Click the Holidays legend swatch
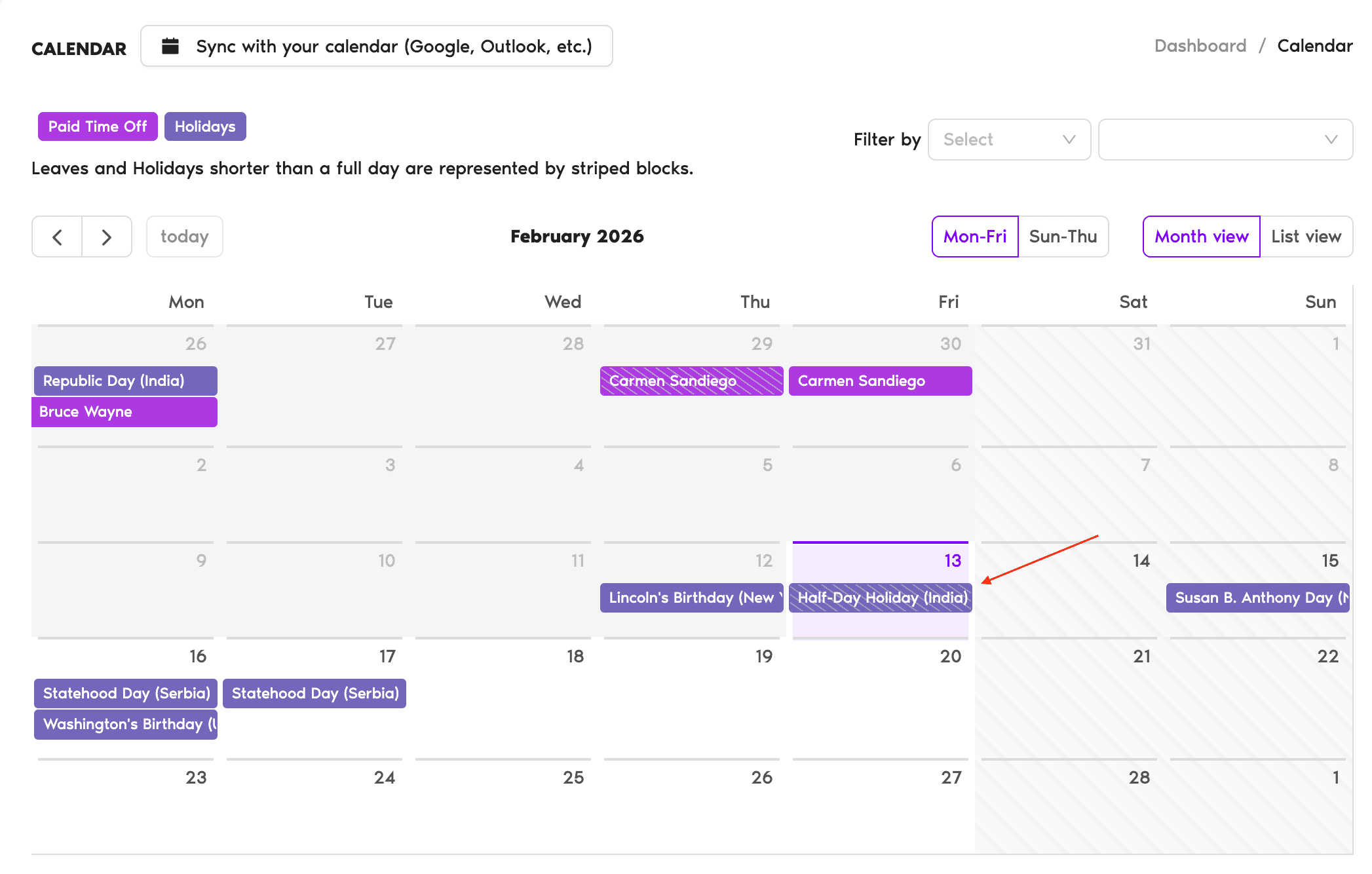The image size is (1372, 874). (205, 126)
